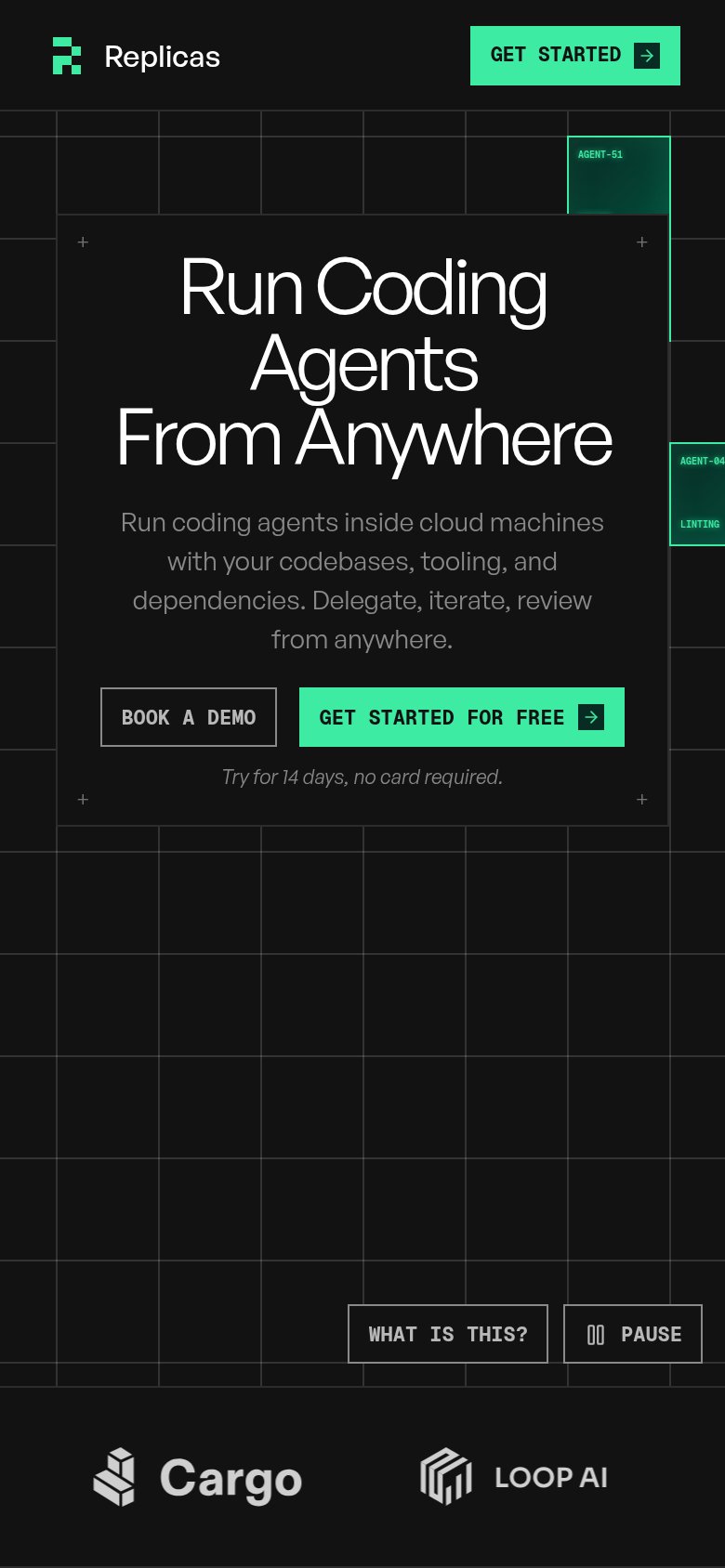This screenshot has height=1568, width=725.
Task: Click the LINTING status label
Action: point(700,524)
